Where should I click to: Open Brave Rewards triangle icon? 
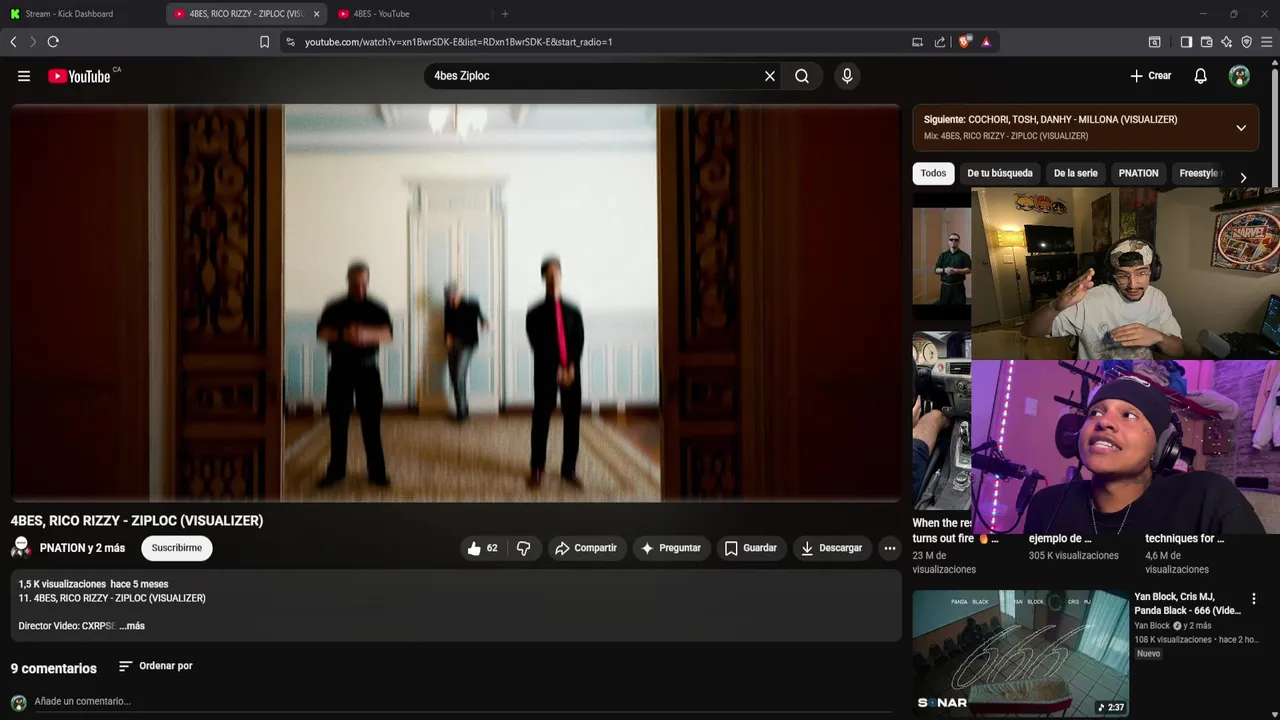point(986,42)
